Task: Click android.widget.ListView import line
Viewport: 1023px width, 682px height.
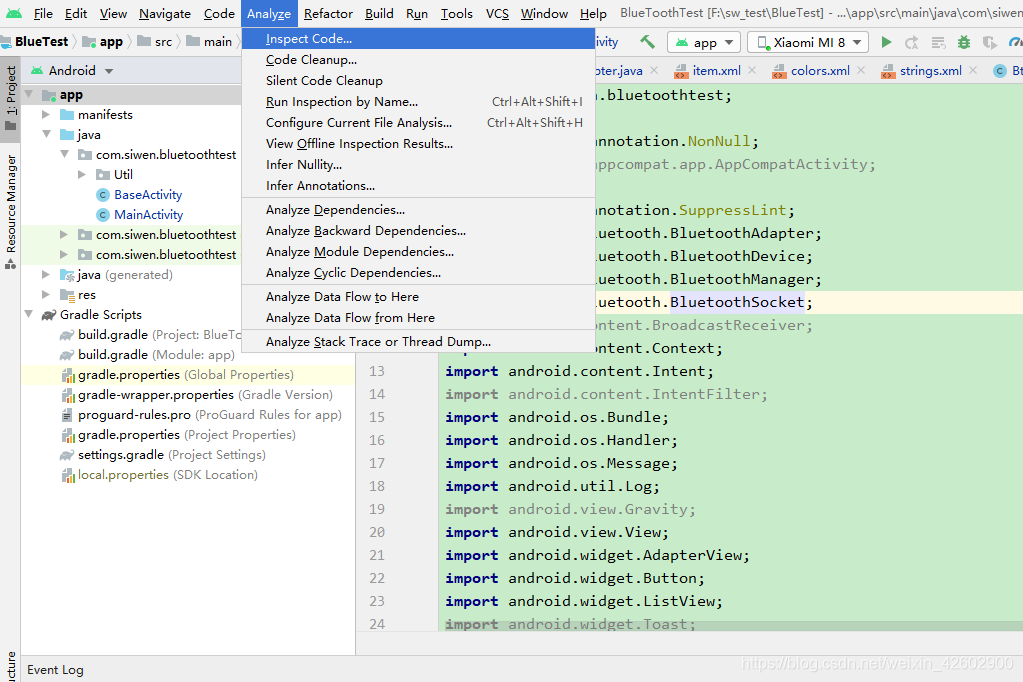Action: click(x=584, y=602)
